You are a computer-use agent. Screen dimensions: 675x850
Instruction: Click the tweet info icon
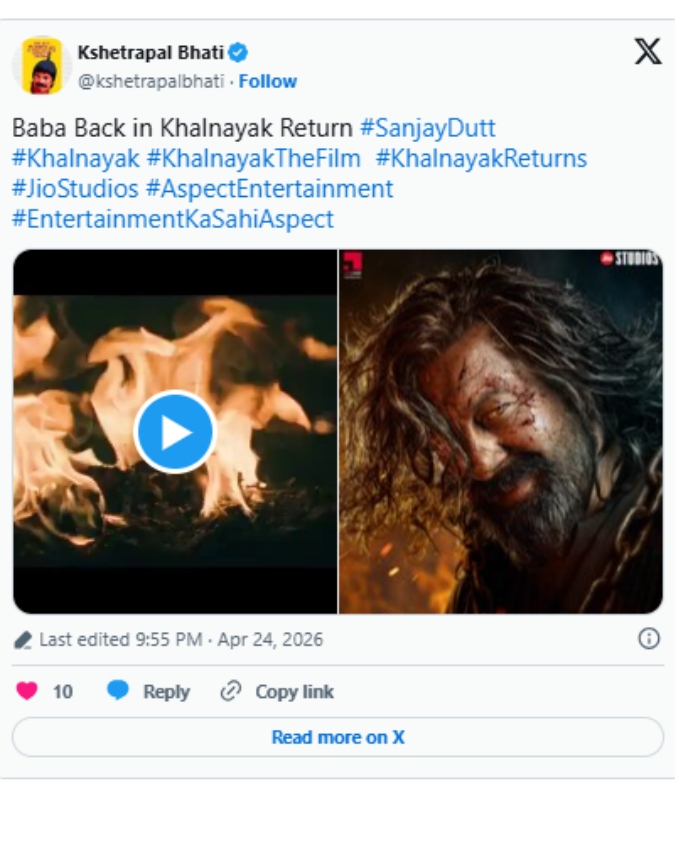648,639
